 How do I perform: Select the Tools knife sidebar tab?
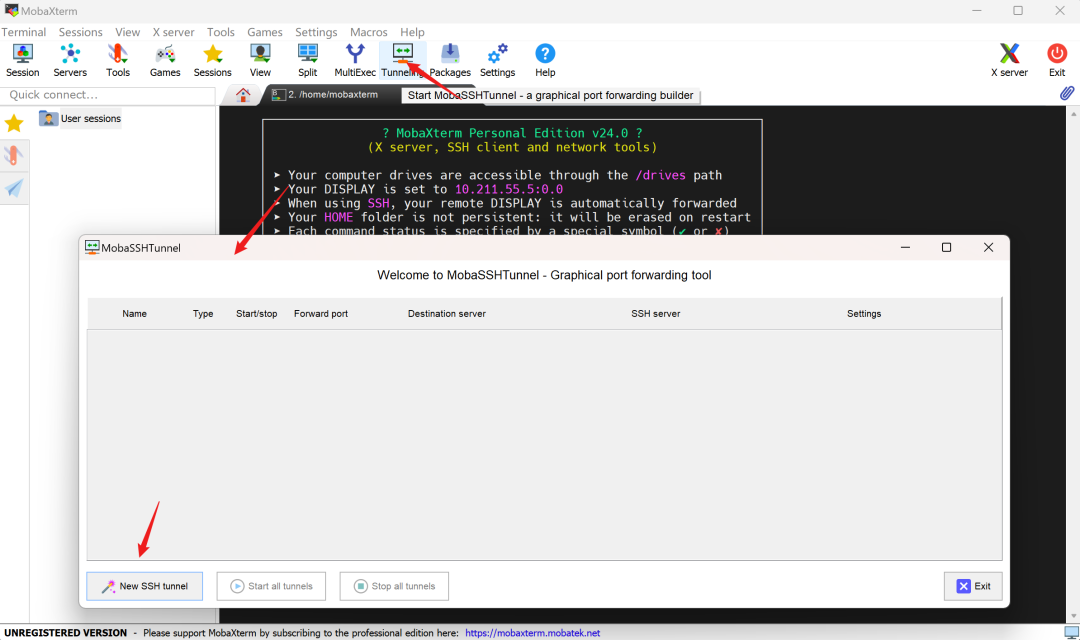(14, 155)
